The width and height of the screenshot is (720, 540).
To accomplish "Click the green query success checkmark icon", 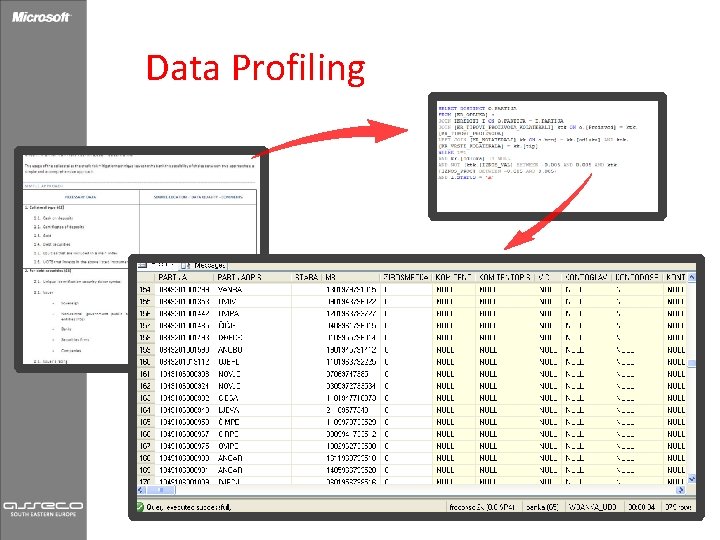I will tap(141, 507).
